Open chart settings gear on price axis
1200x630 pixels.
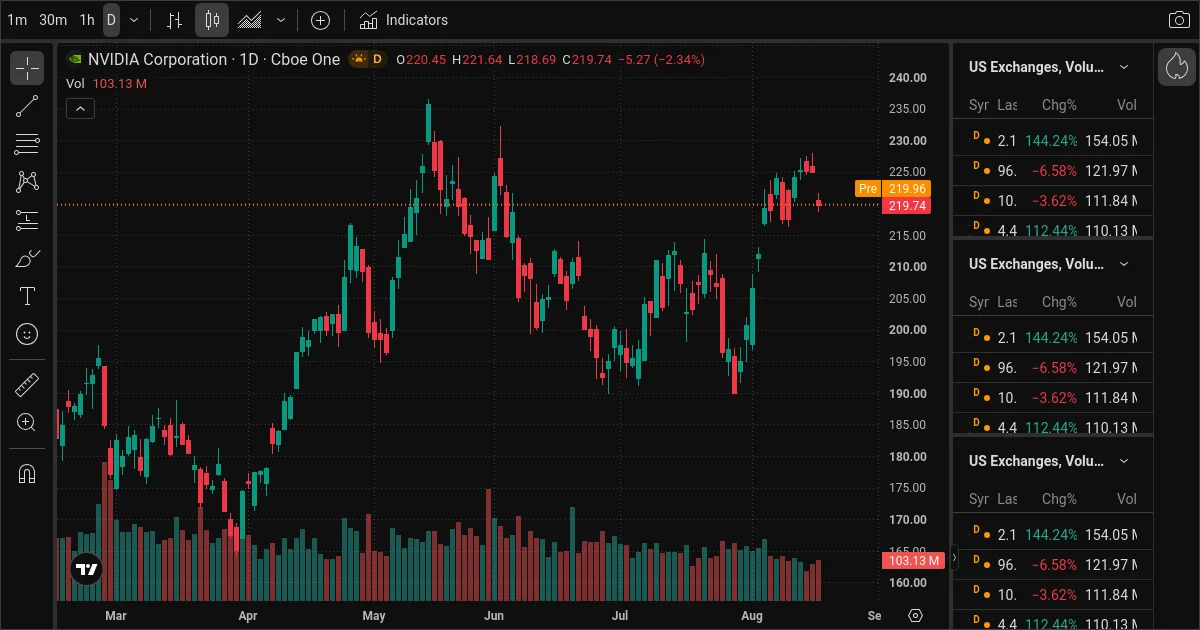[x=915, y=615]
